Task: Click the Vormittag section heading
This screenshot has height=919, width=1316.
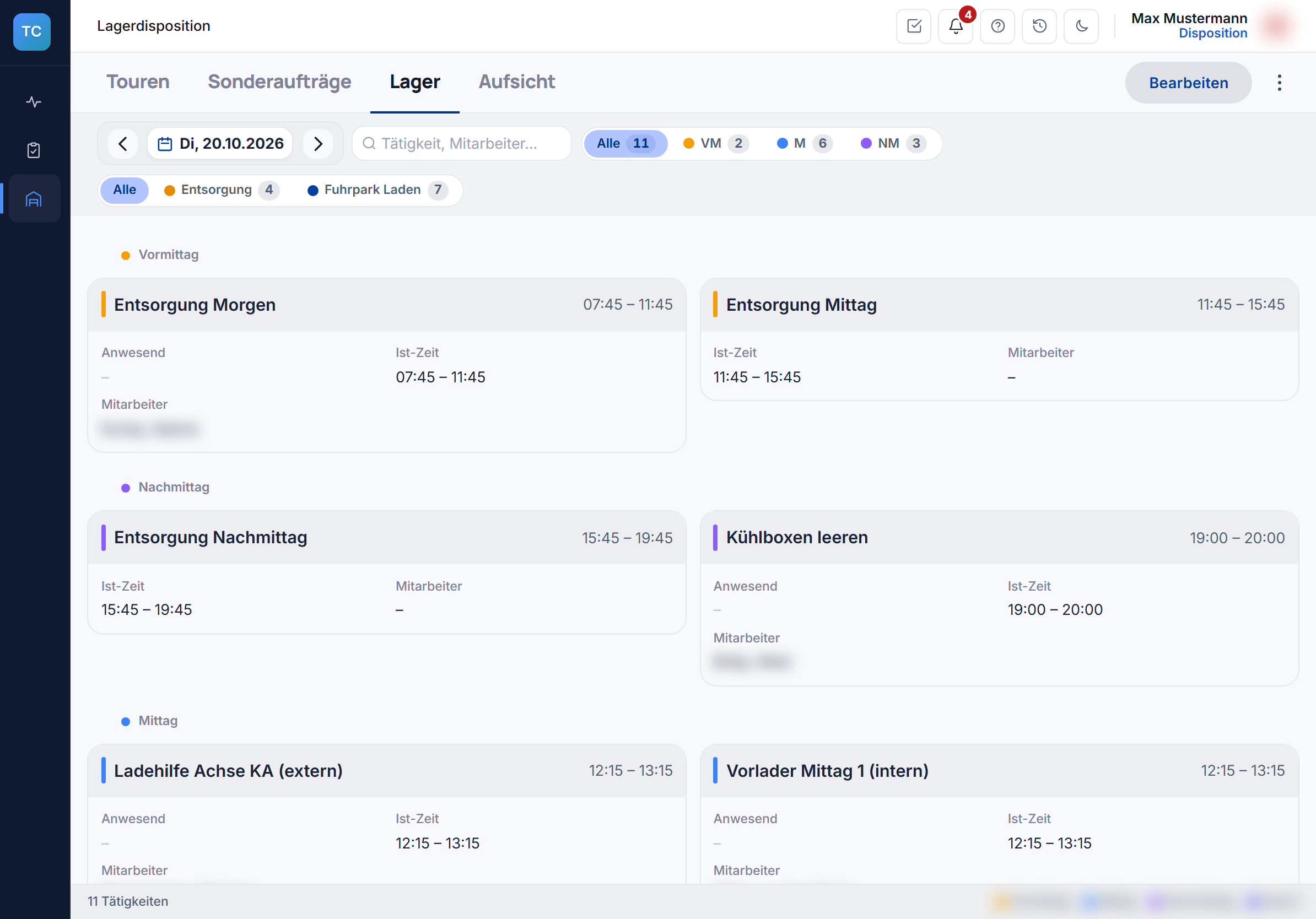Action: 168,255
